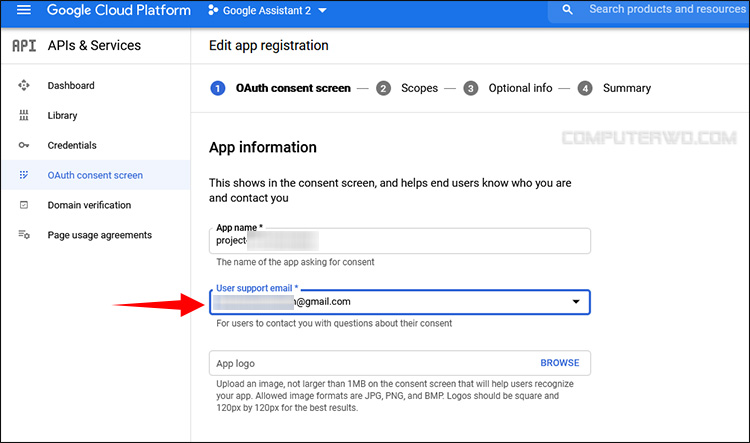
Task: Open Page usage agreements in sidebar
Action: tap(99, 235)
